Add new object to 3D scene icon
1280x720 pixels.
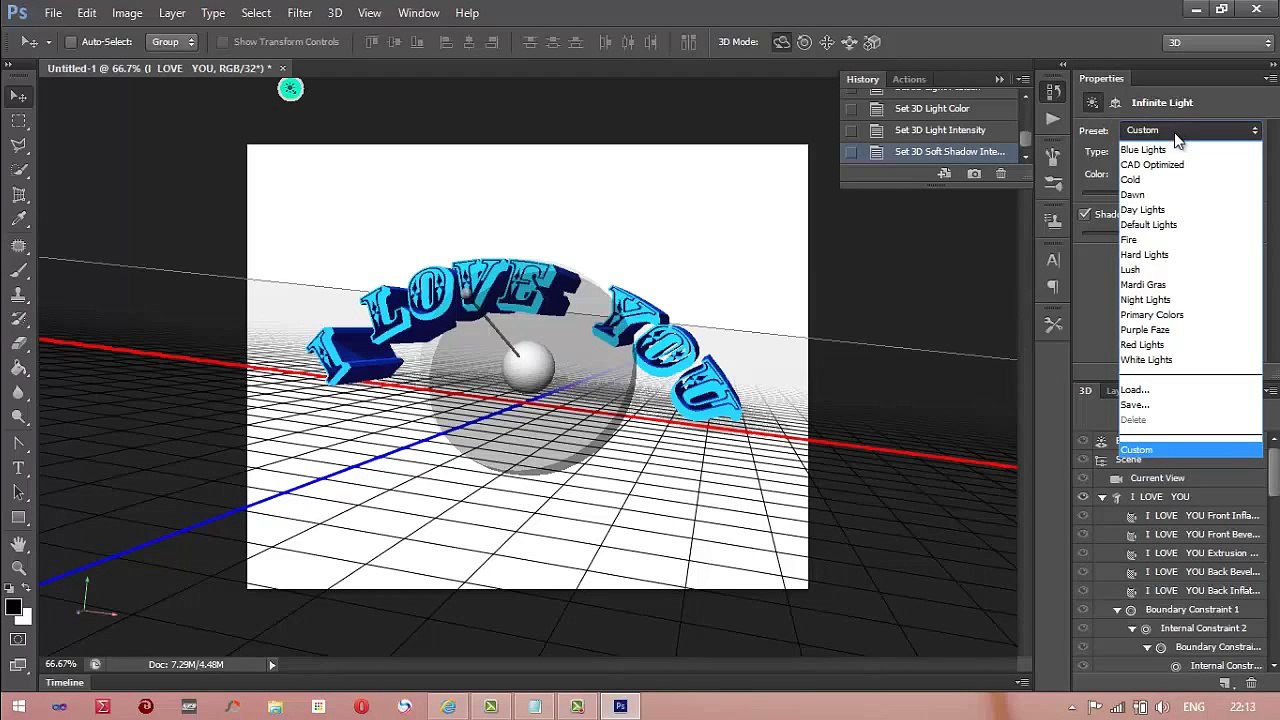point(1225,683)
